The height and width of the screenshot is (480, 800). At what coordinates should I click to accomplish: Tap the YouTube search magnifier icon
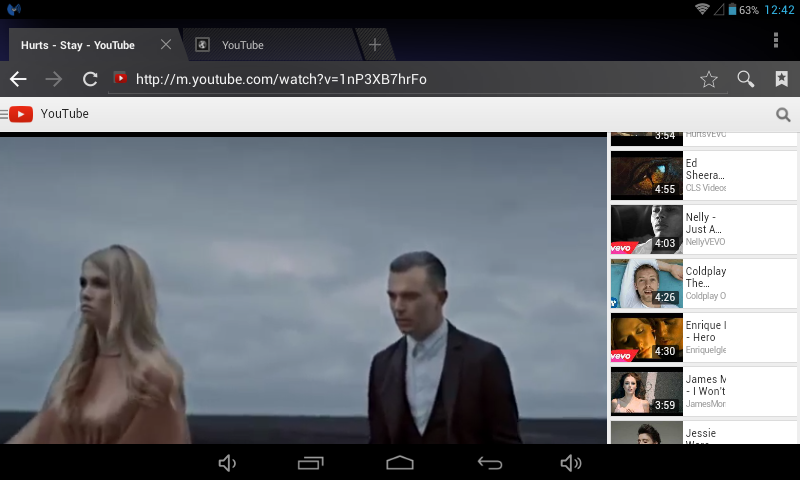(783, 115)
